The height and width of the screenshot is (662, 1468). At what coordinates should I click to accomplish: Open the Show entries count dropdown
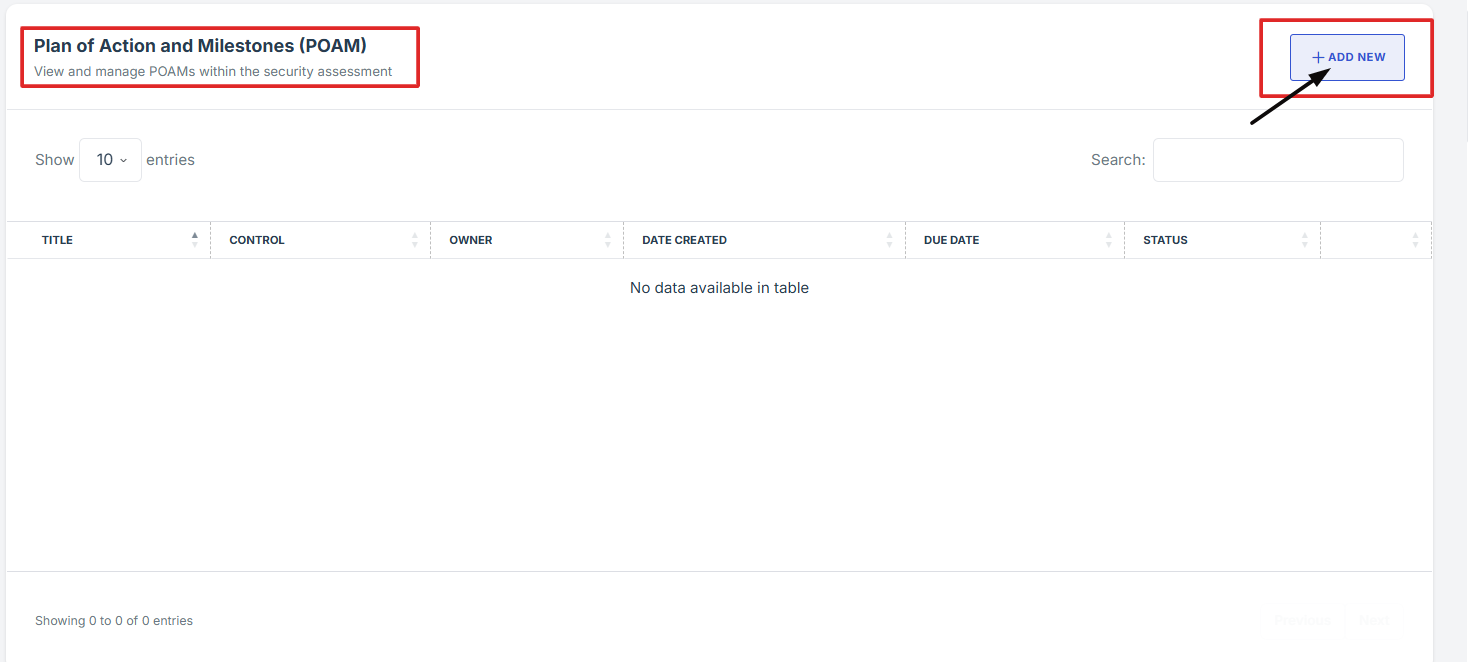[110, 160]
